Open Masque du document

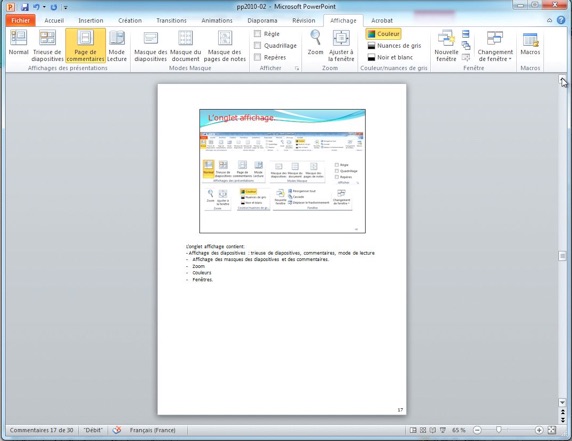pyautogui.click(x=185, y=45)
